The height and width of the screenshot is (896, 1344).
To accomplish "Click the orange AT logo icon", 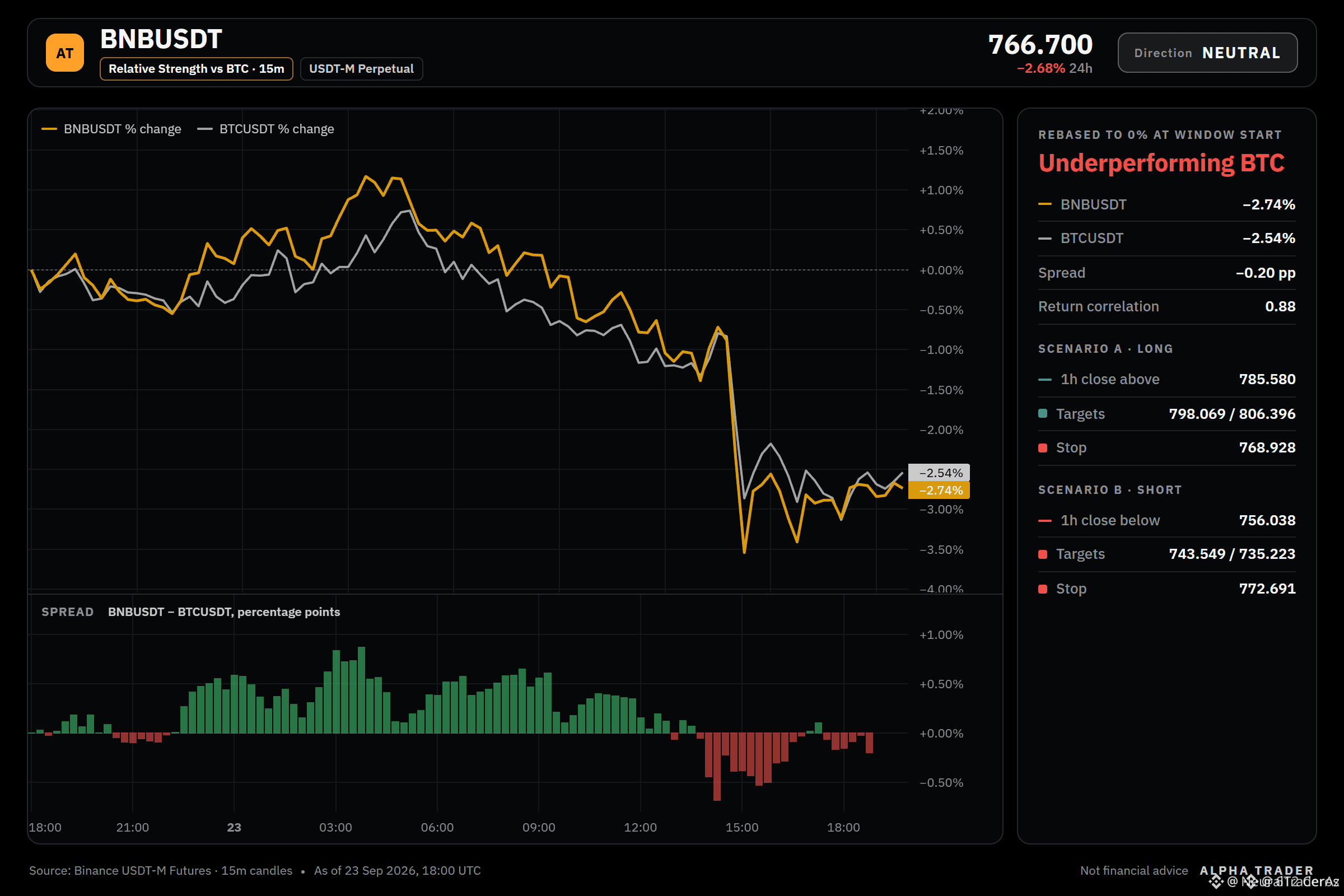I will point(64,53).
